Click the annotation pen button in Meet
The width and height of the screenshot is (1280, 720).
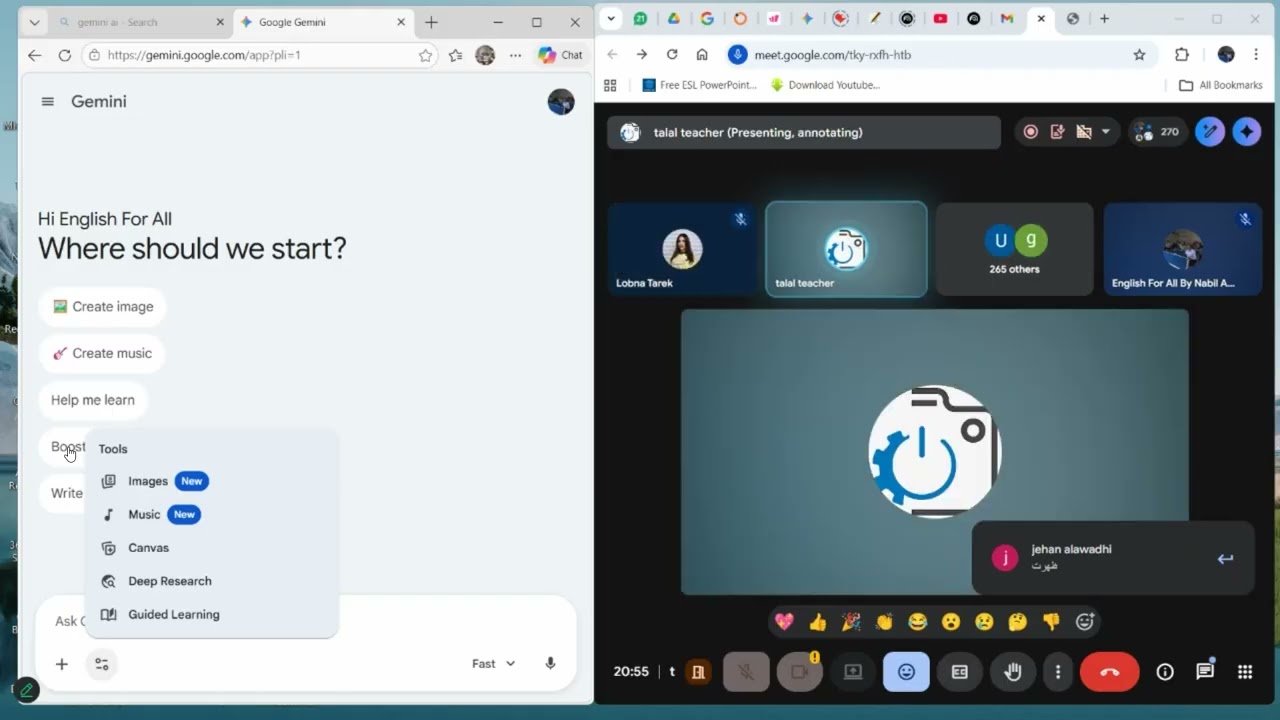pyautogui.click(x=1210, y=132)
